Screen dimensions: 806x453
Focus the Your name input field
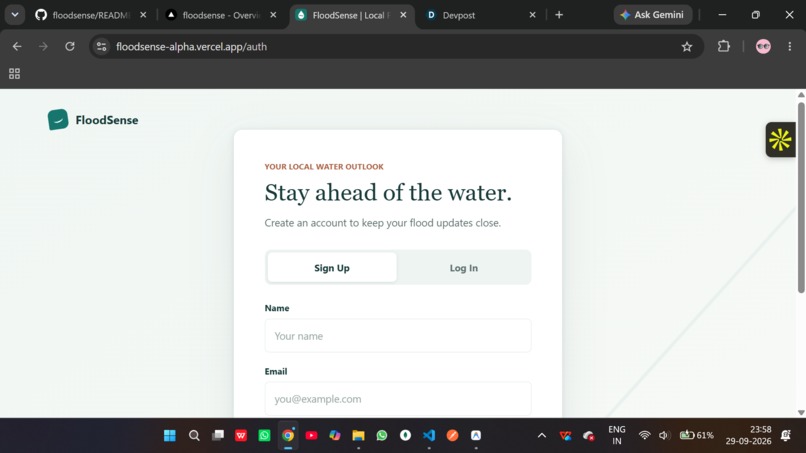point(398,336)
